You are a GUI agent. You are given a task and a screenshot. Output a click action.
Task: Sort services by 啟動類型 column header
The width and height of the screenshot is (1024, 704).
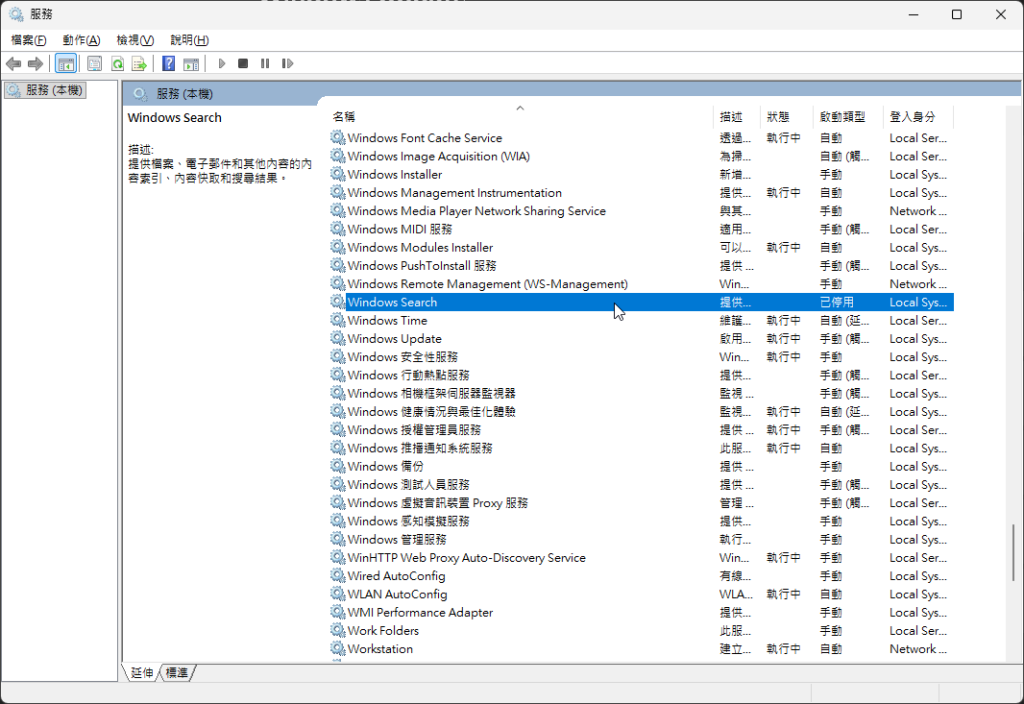point(842,117)
